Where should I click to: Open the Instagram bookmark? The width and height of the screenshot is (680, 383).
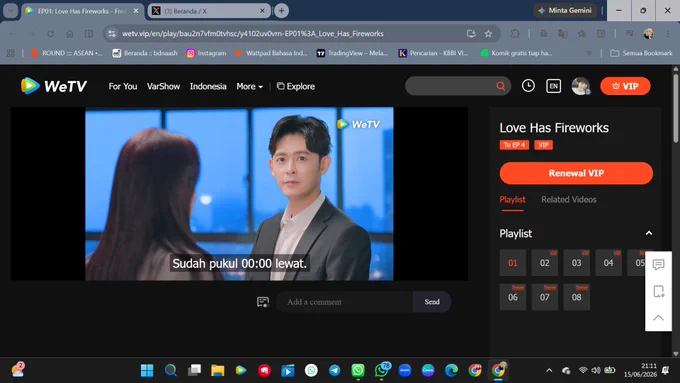pos(206,53)
